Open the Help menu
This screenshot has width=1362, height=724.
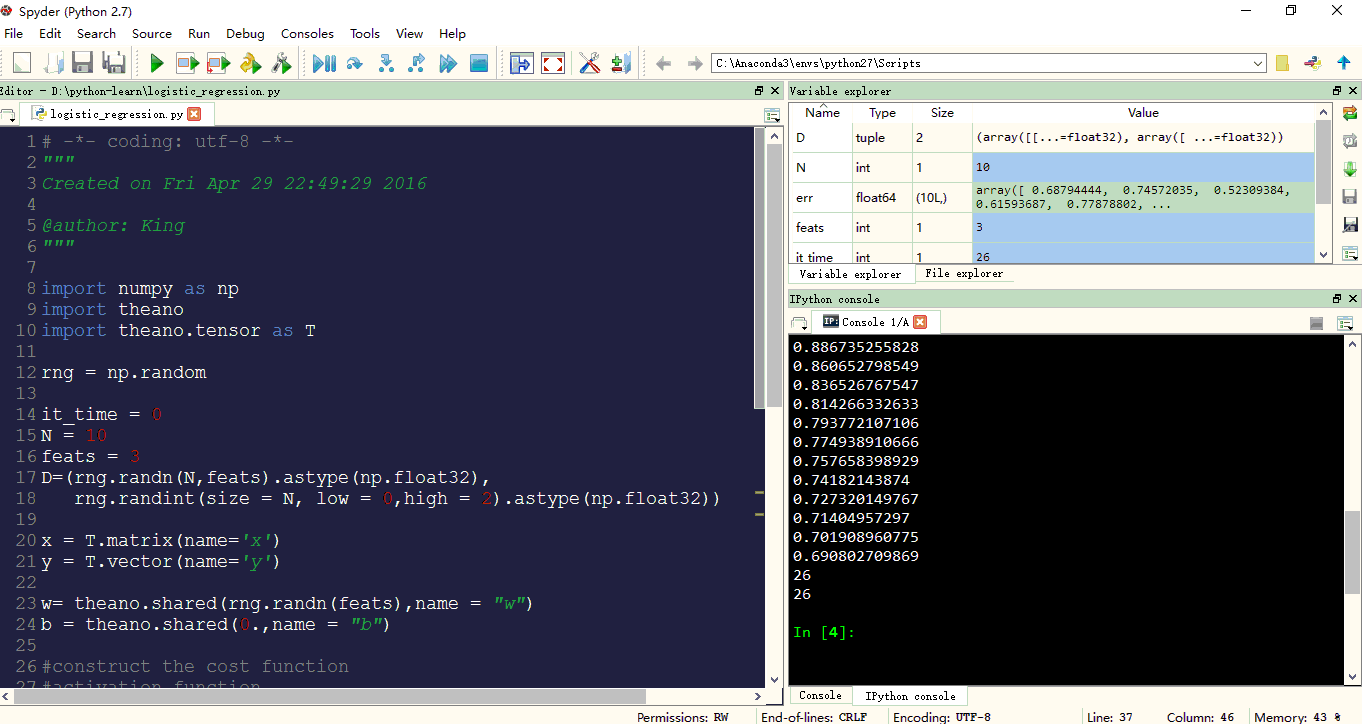pos(453,33)
